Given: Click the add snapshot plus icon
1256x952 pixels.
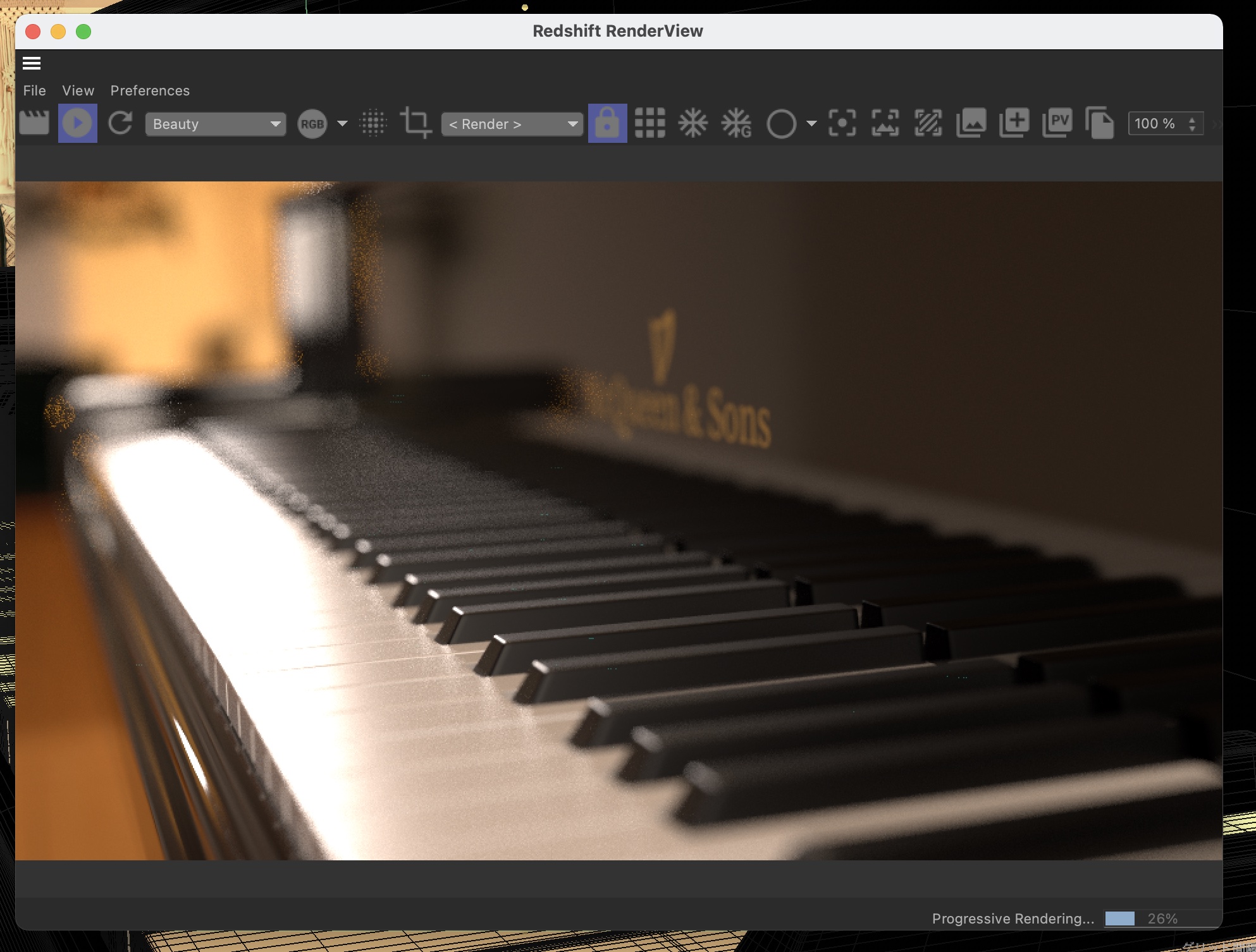Looking at the screenshot, I should click(x=1014, y=123).
